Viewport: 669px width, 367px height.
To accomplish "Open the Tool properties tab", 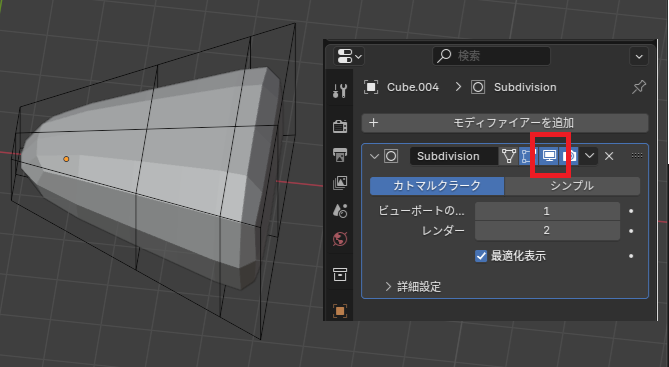I will point(340,91).
